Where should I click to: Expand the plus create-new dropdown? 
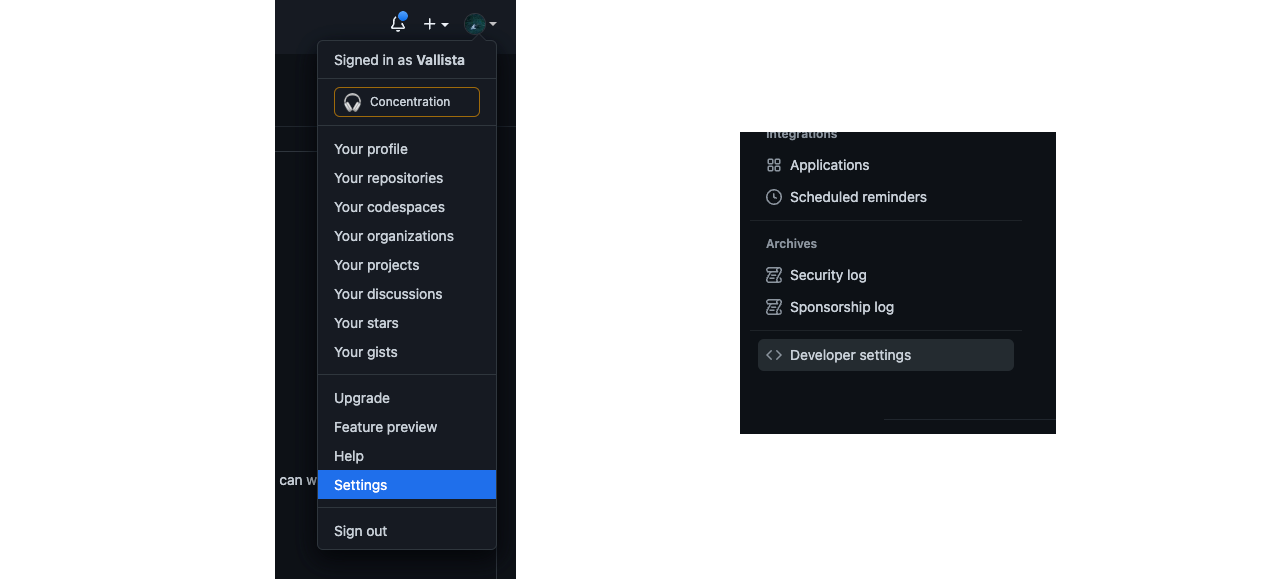(x=436, y=24)
